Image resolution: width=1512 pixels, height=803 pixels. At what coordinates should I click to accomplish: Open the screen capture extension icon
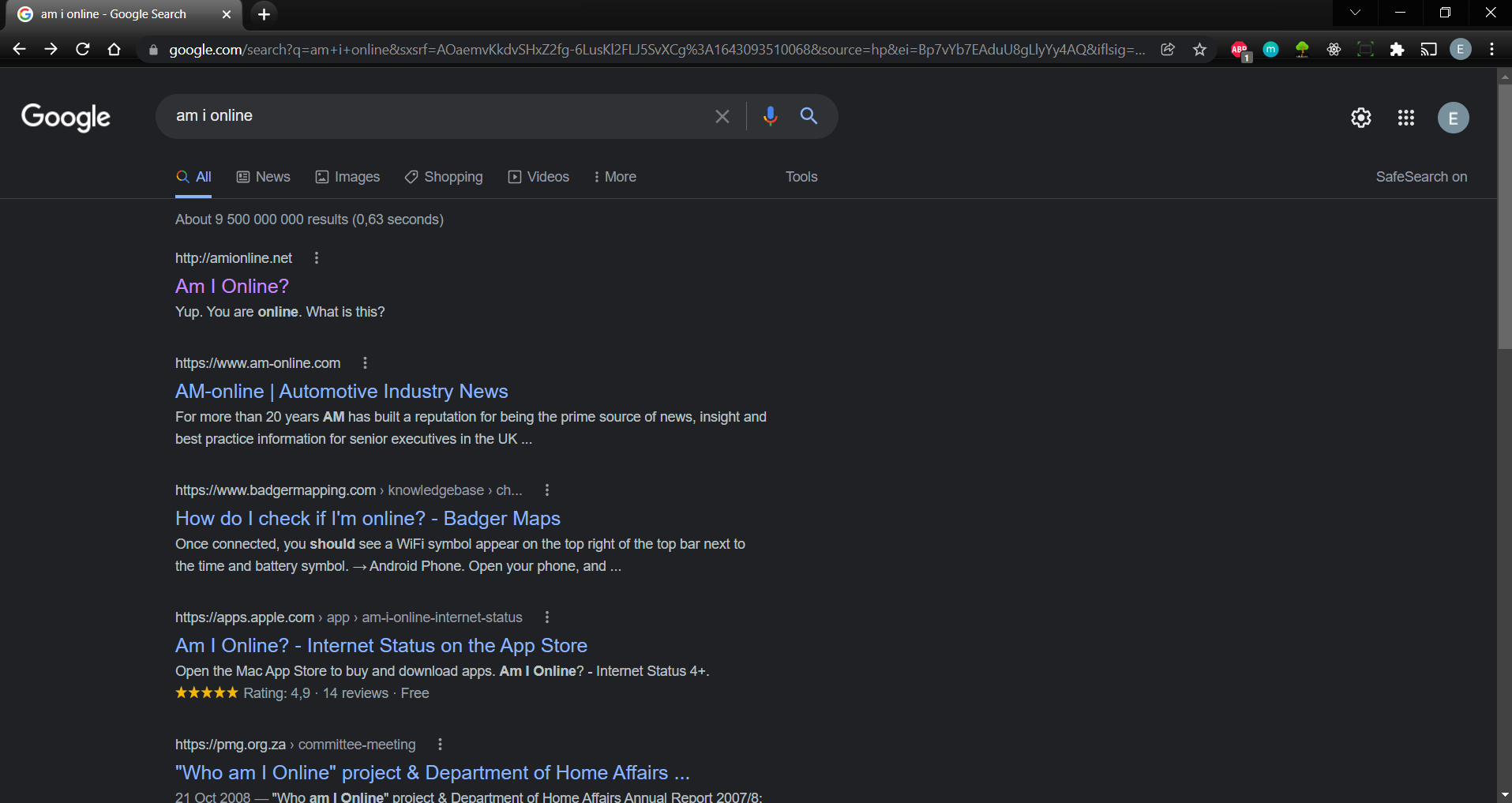pos(1365,49)
